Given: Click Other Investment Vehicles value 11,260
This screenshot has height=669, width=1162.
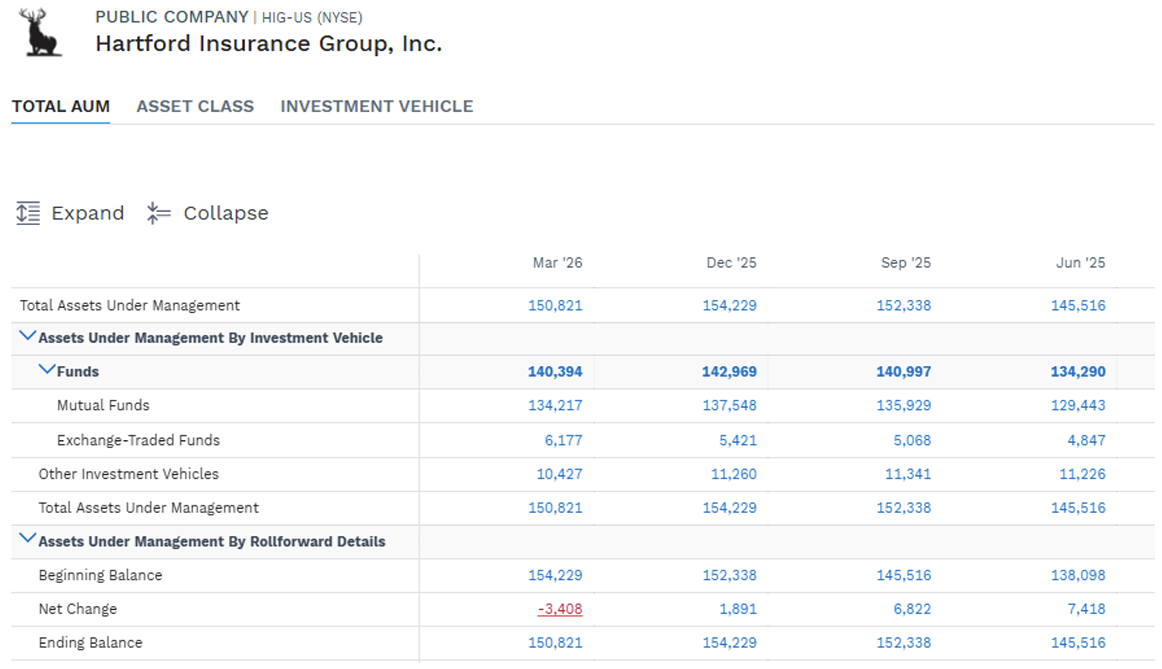Looking at the screenshot, I should [734, 474].
